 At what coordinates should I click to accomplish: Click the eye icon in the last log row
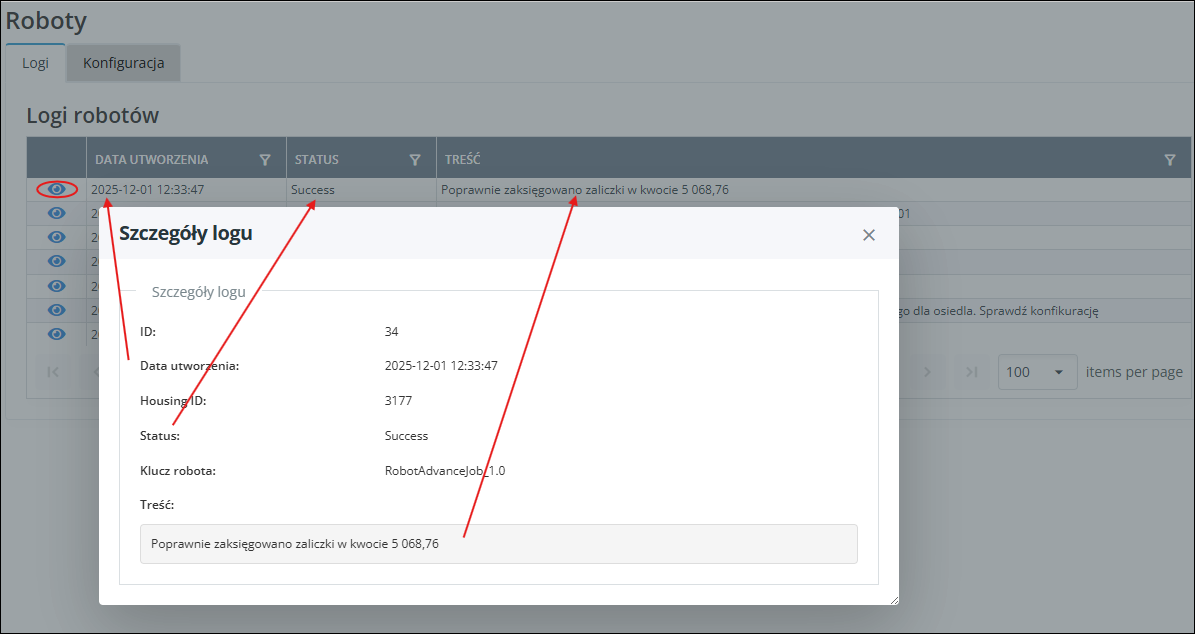[x=57, y=334]
